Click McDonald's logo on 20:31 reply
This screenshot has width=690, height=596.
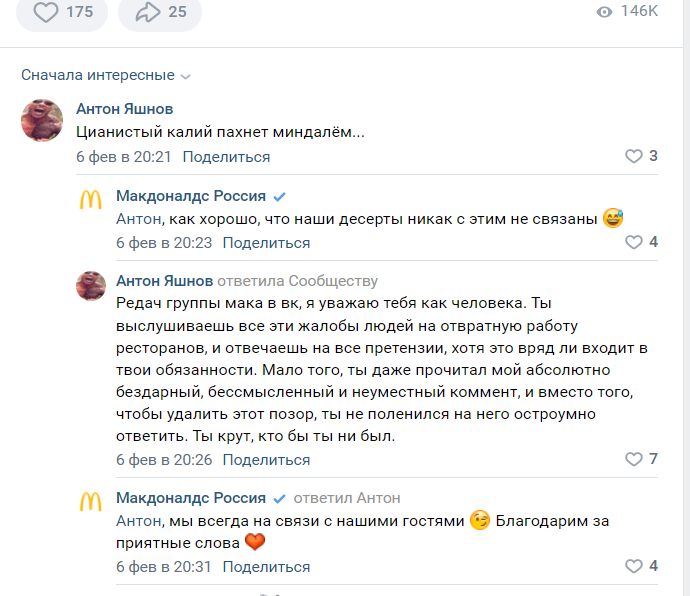click(91, 503)
